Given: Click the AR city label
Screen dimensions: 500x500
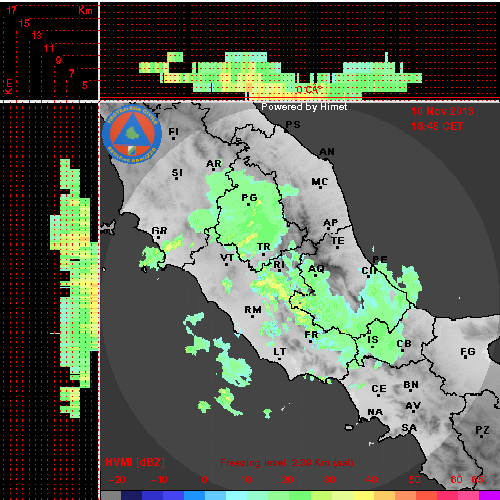Looking at the screenshot, I should pyautogui.click(x=214, y=164).
